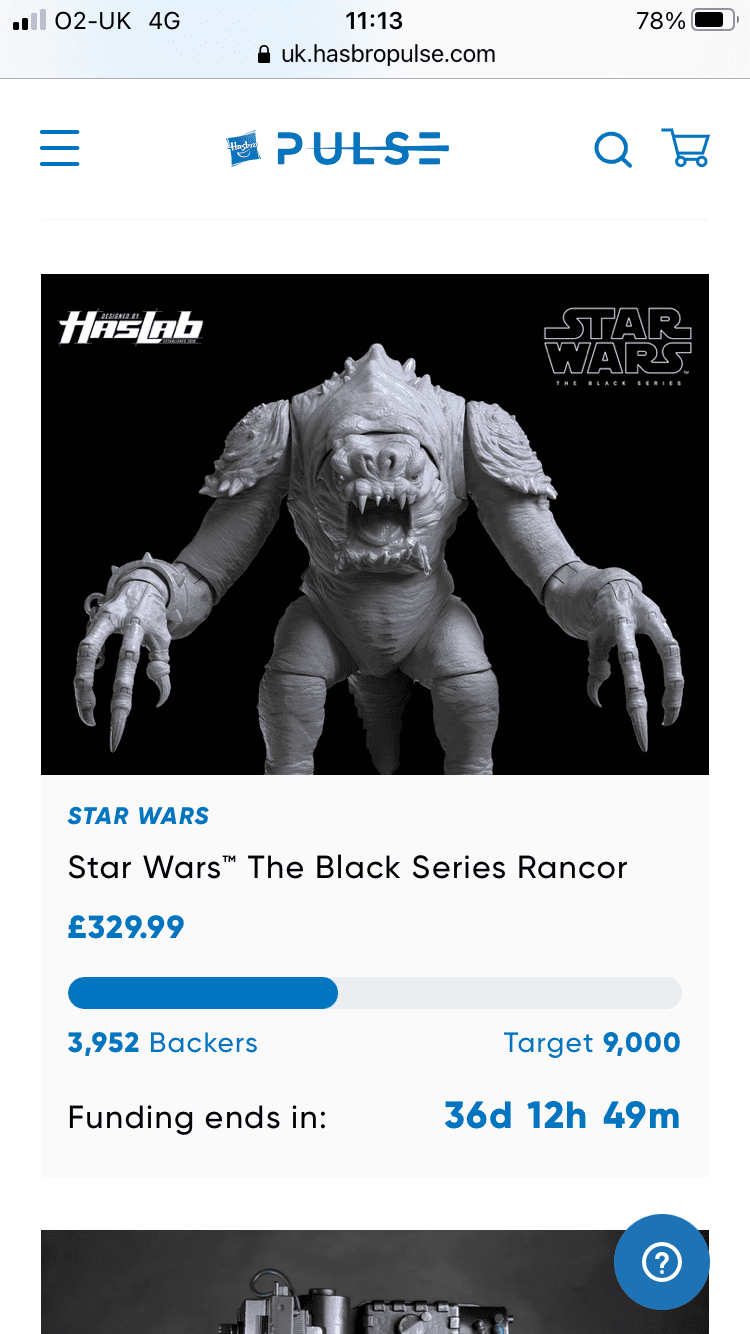Open the shopping cart icon

pyautogui.click(x=686, y=148)
